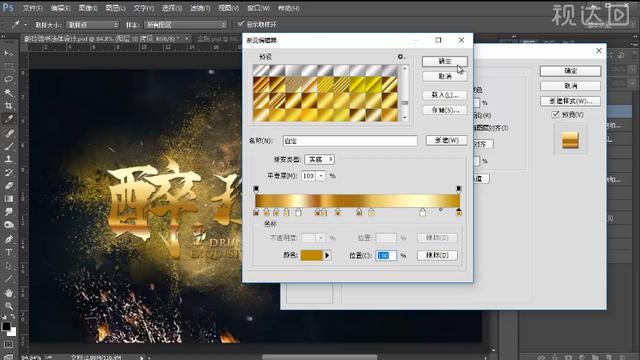Click the eyedropper icon in options bar
Image resolution: width=640 pixels, height=360 pixels.
click(16, 24)
